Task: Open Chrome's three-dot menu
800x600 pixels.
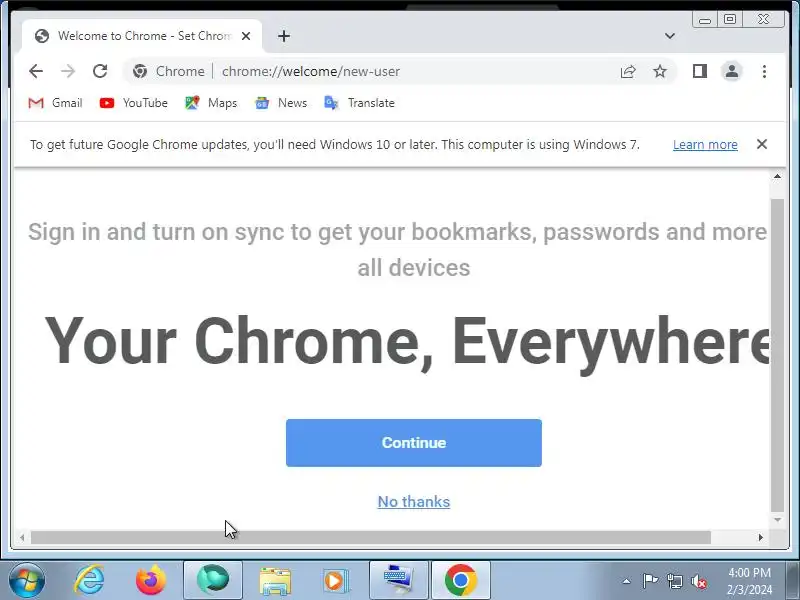Action: click(764, 71)
